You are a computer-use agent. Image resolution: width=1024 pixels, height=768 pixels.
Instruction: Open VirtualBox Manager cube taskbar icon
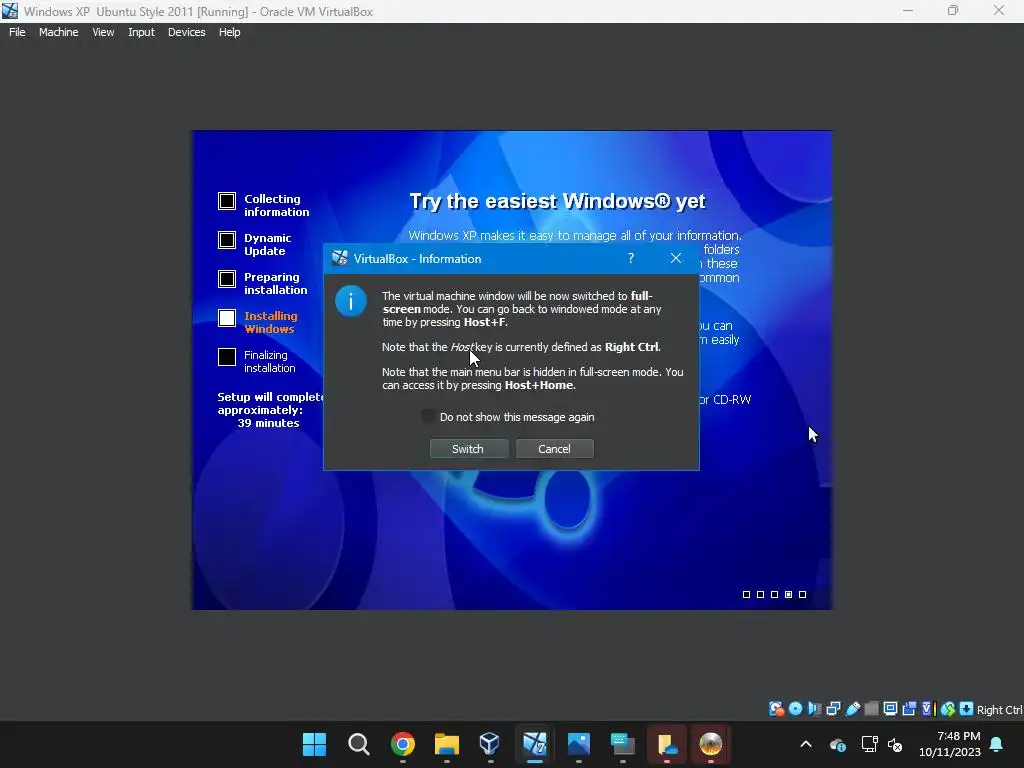tap(490, 744)
